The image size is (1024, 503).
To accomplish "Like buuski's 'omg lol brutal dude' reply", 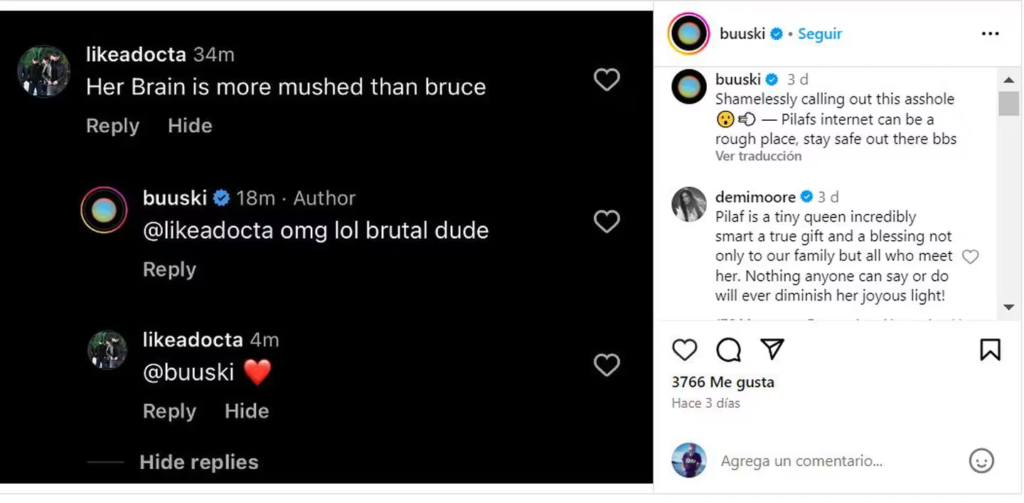I will click(x=607, y=222).
